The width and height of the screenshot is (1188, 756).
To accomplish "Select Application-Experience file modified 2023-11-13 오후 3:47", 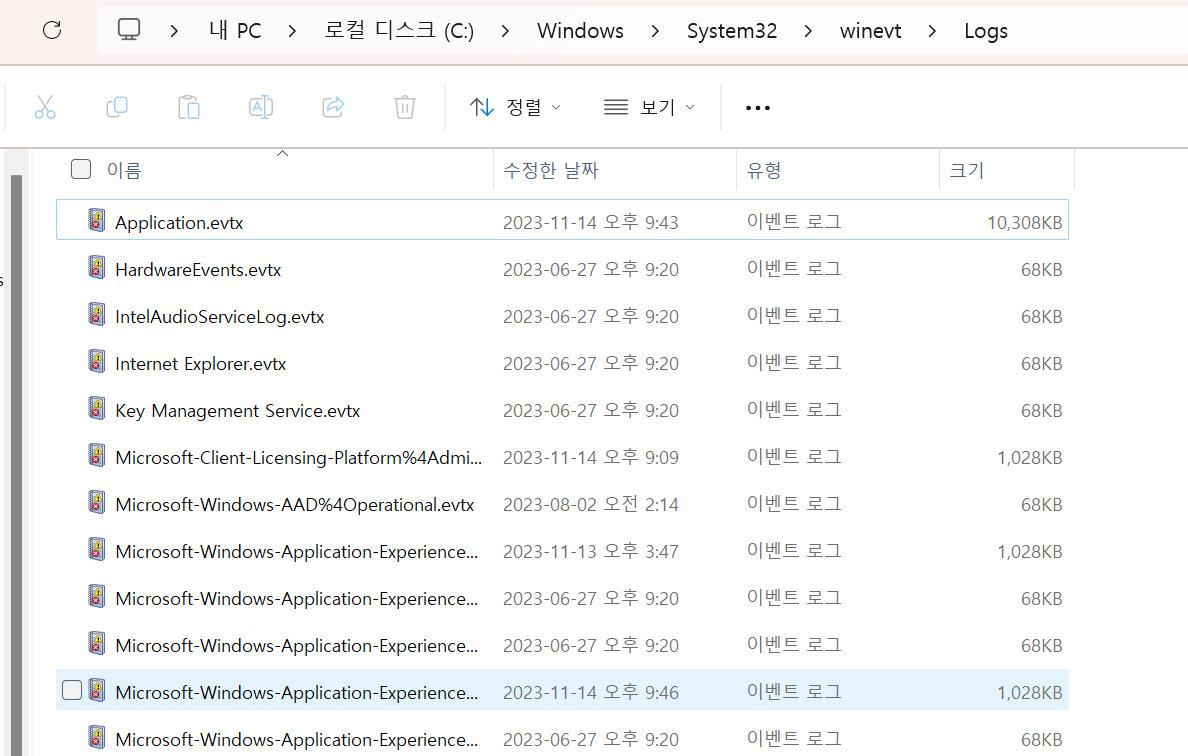I will [296, 551].
